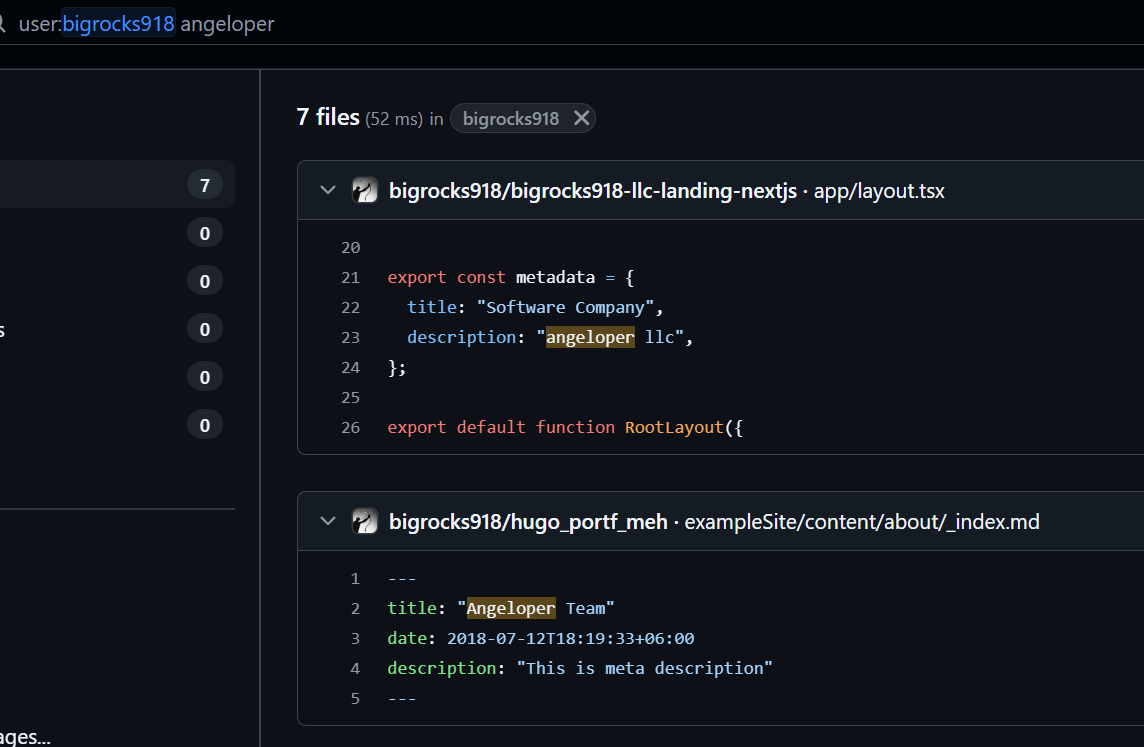
Task: Click highlighted 'angeloper' match in layout.tsx
Action: tap(590, 337)
